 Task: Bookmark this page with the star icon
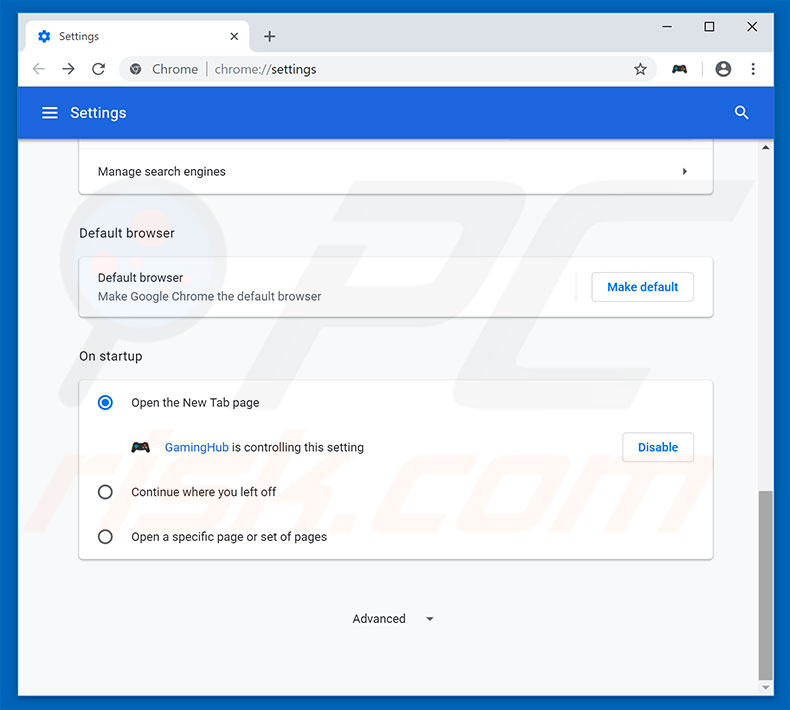click(640, 69)
